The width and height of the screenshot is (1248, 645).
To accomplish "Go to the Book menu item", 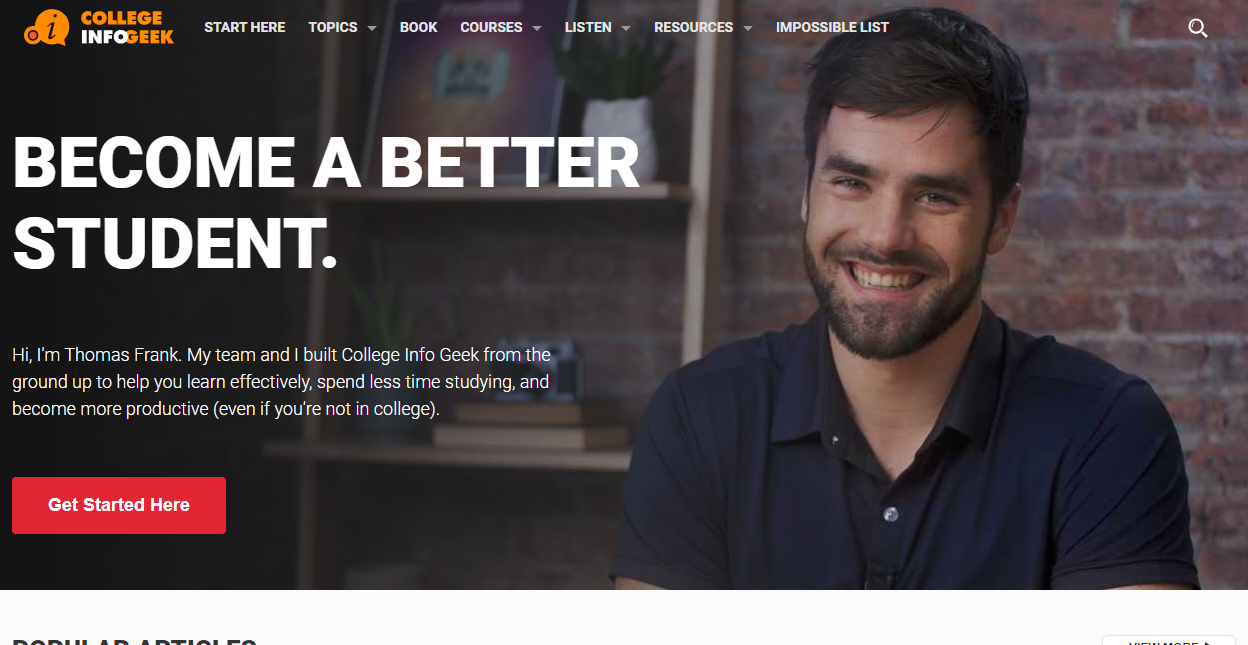I will pos(419,27).
